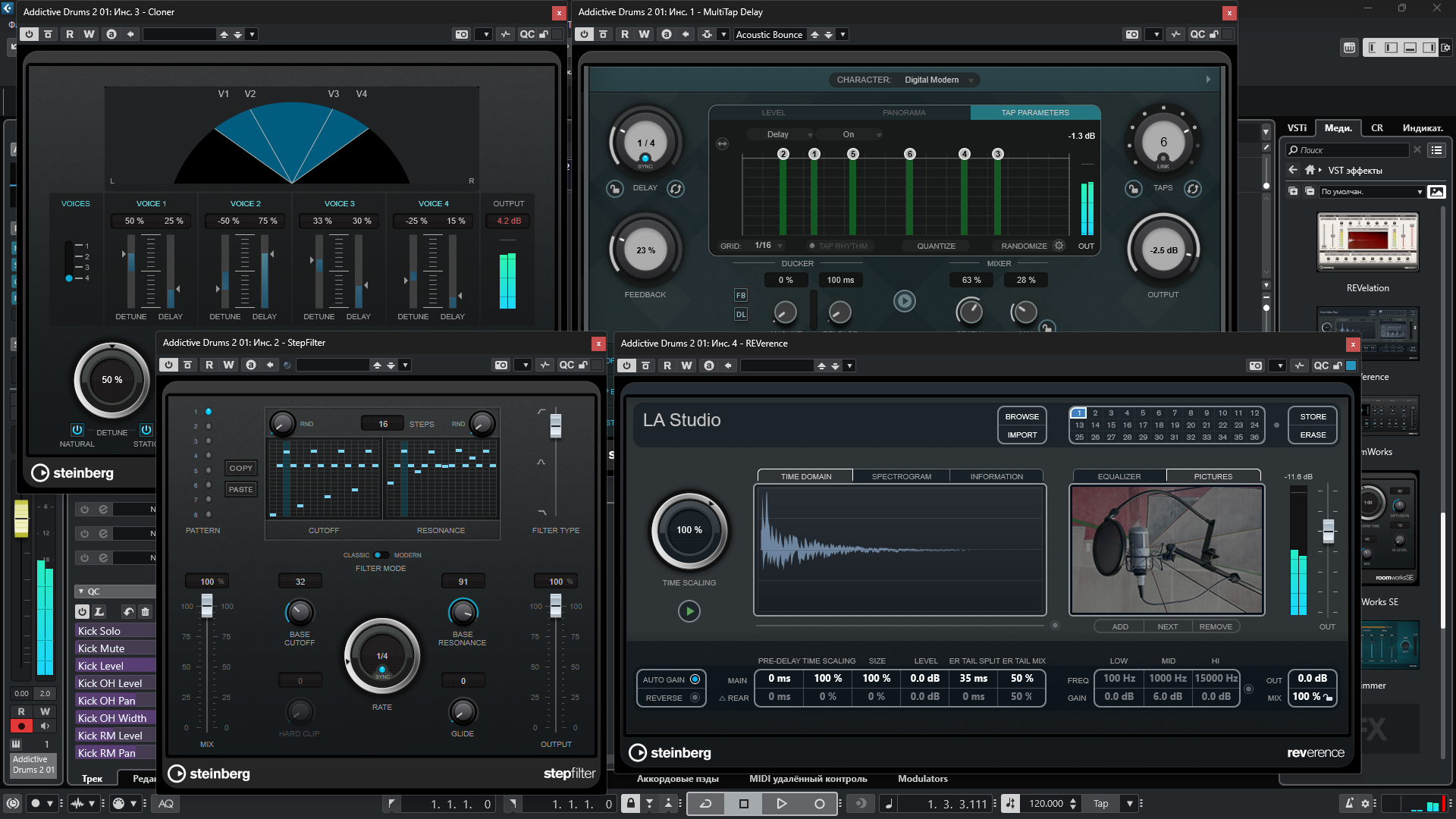The width and height of the screenshot is (1456, 819).
Task: Take a snapshot in the MultiTap Delay window header
Action: 1131,34
